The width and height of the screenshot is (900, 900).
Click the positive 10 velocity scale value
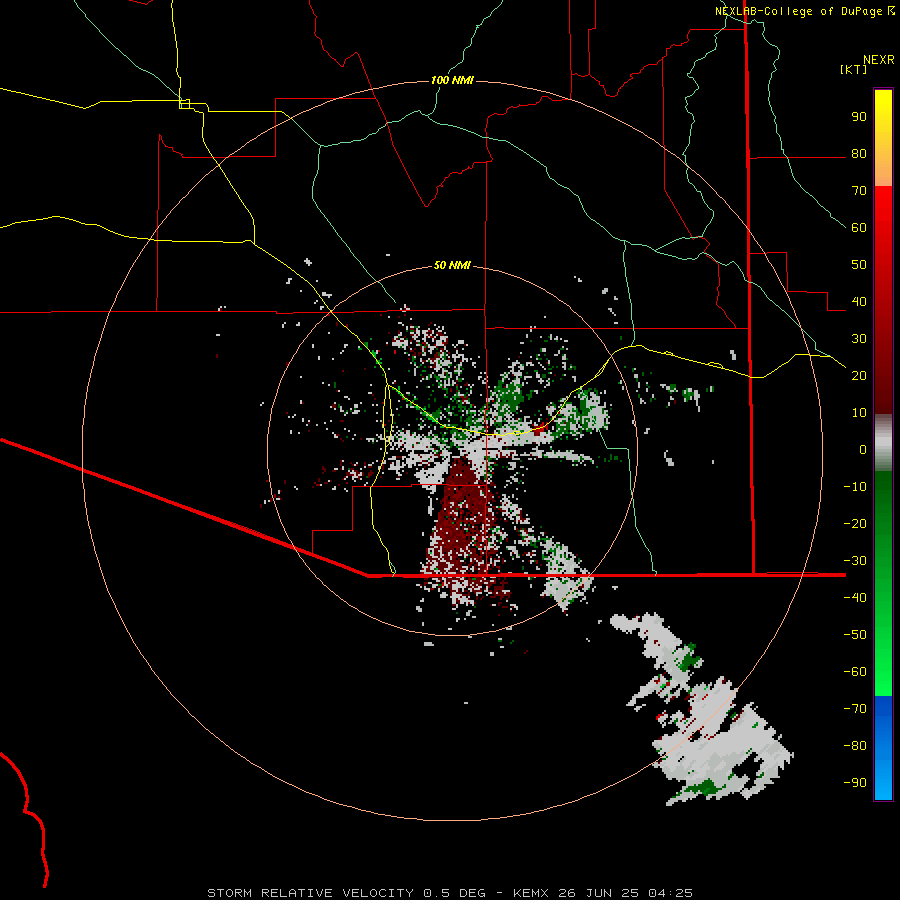[859, 413]
